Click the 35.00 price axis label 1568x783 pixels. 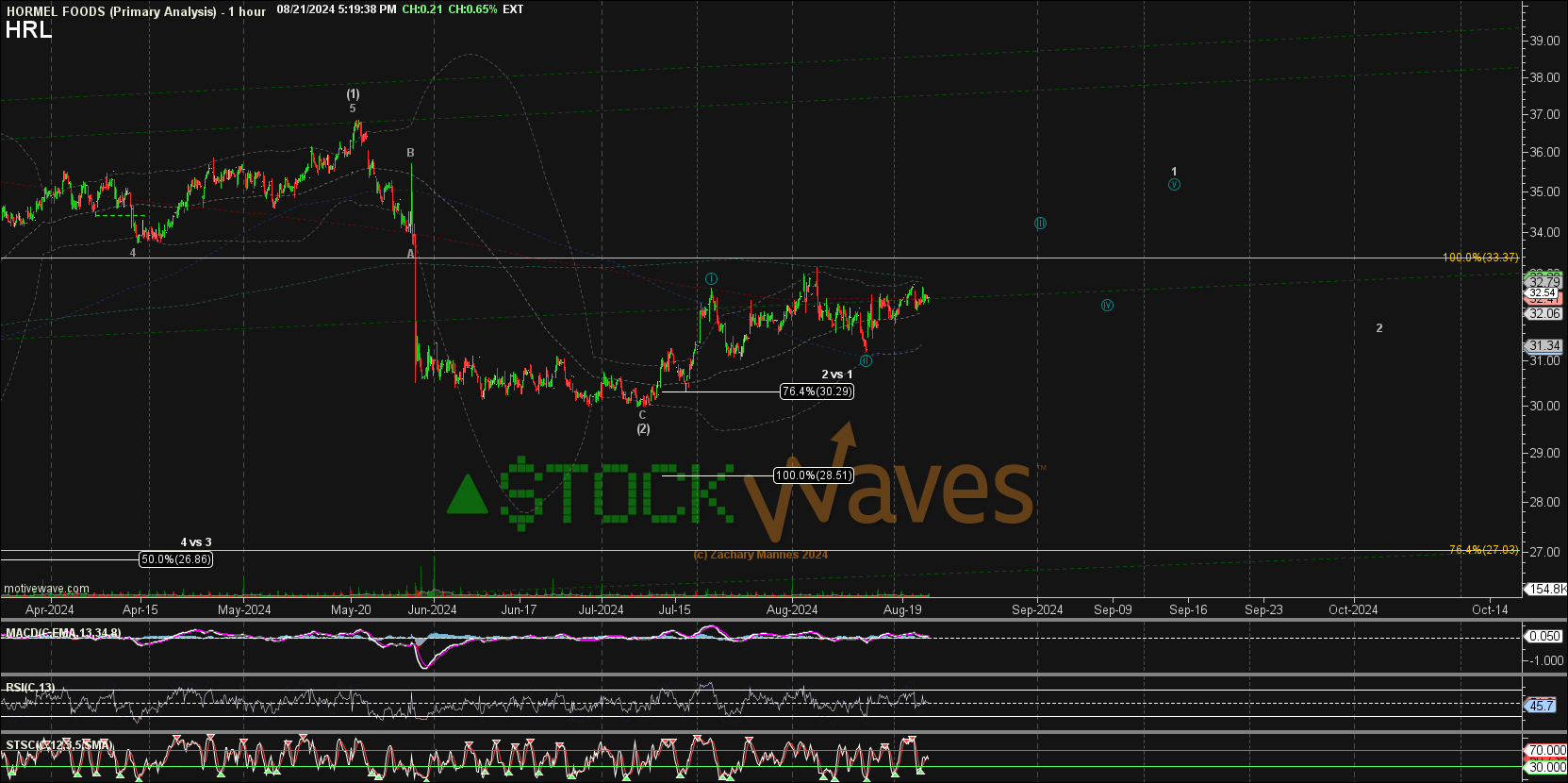[1544, 192]
